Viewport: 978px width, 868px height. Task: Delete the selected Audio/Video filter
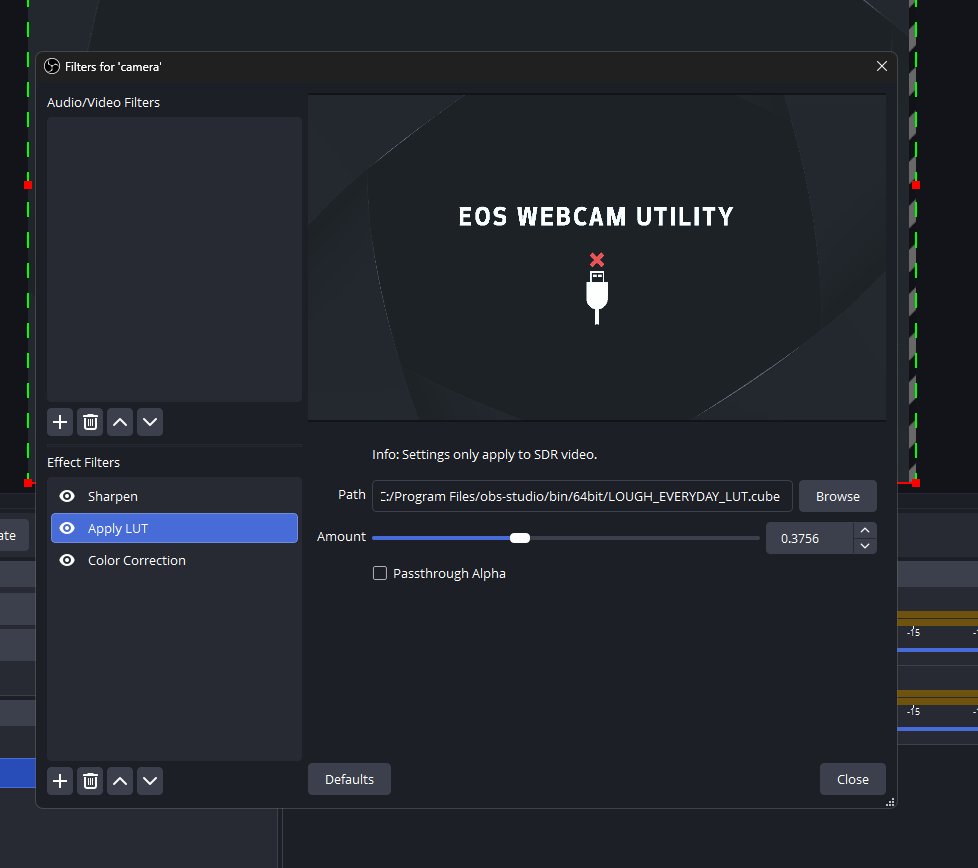(x=90, y=422)
